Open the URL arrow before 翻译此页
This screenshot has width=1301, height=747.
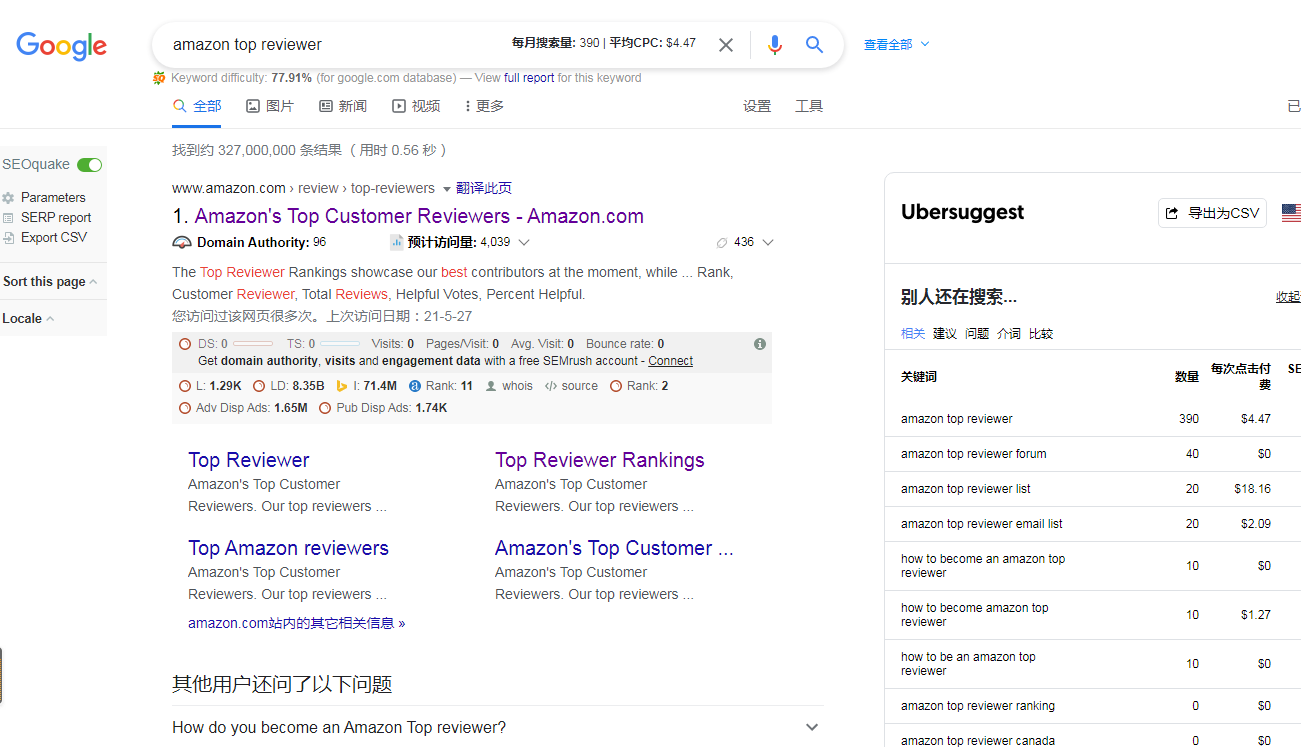447,189
